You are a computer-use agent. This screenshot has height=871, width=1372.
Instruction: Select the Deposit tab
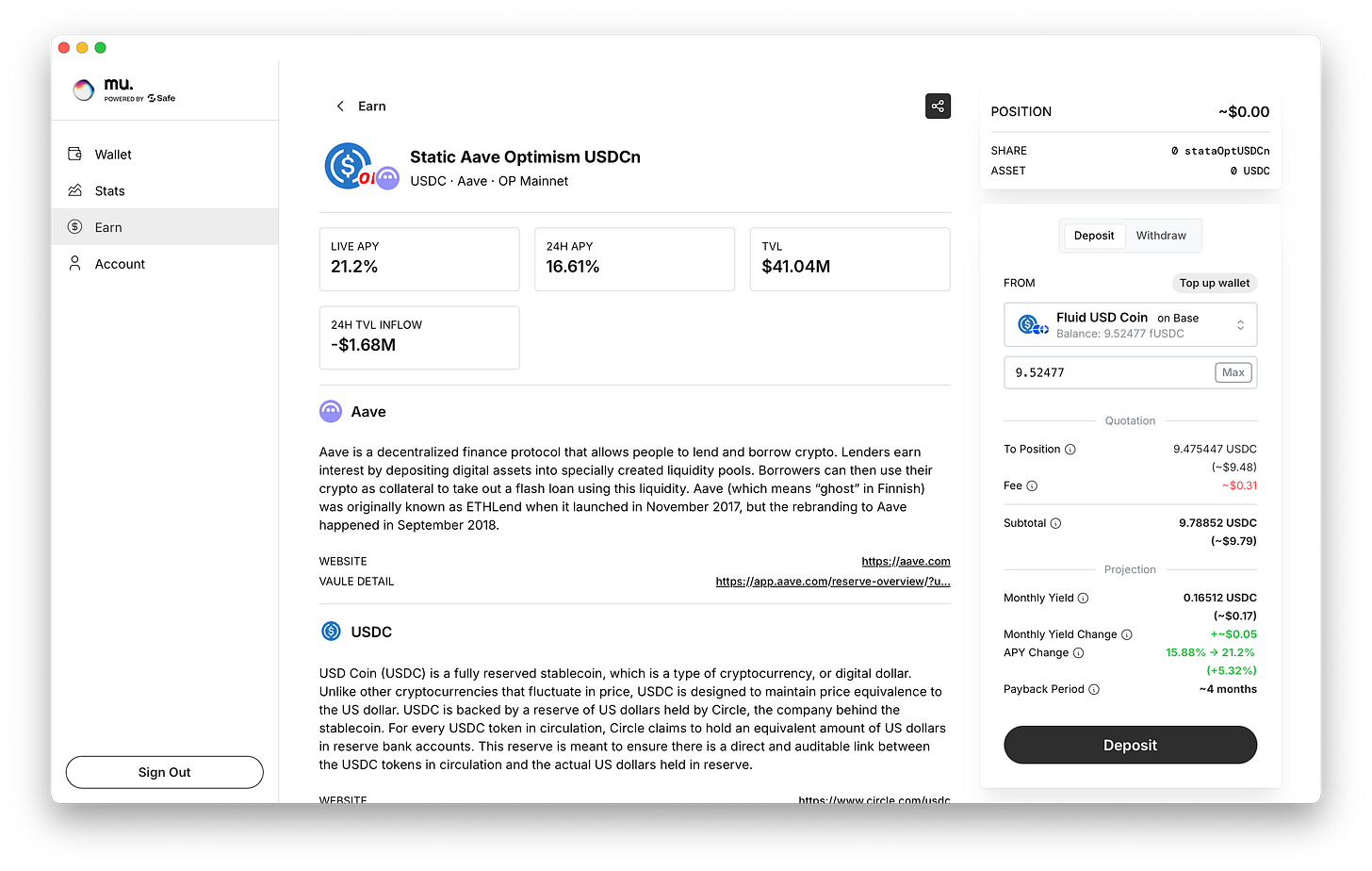(1093, 235)
